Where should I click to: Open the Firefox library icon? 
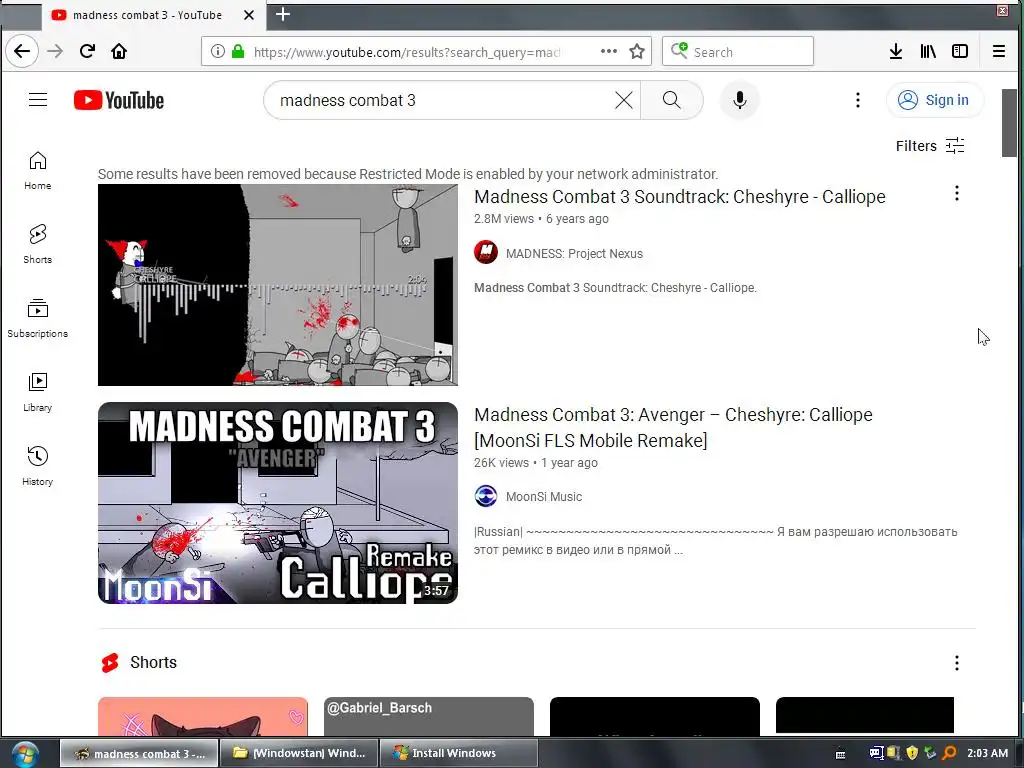coord(928,51)
